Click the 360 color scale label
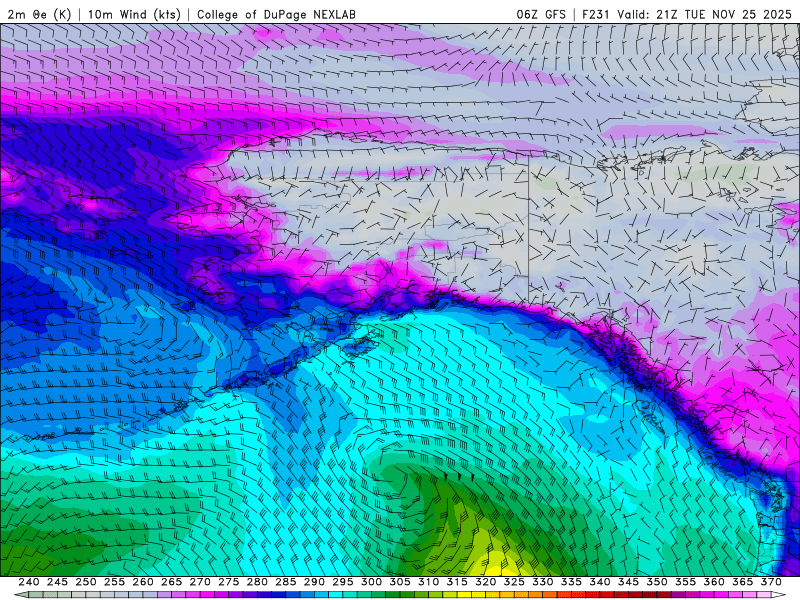Screen dimensions: 800x600 click(714, 582)
